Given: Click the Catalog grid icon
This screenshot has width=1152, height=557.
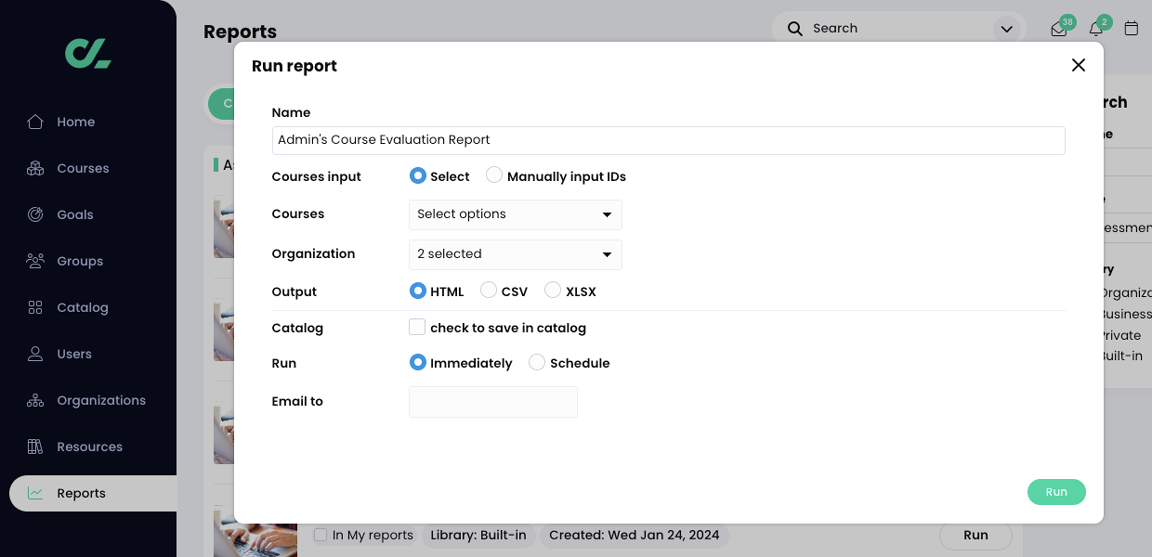Looking at the screenshot, I should 35,308.
